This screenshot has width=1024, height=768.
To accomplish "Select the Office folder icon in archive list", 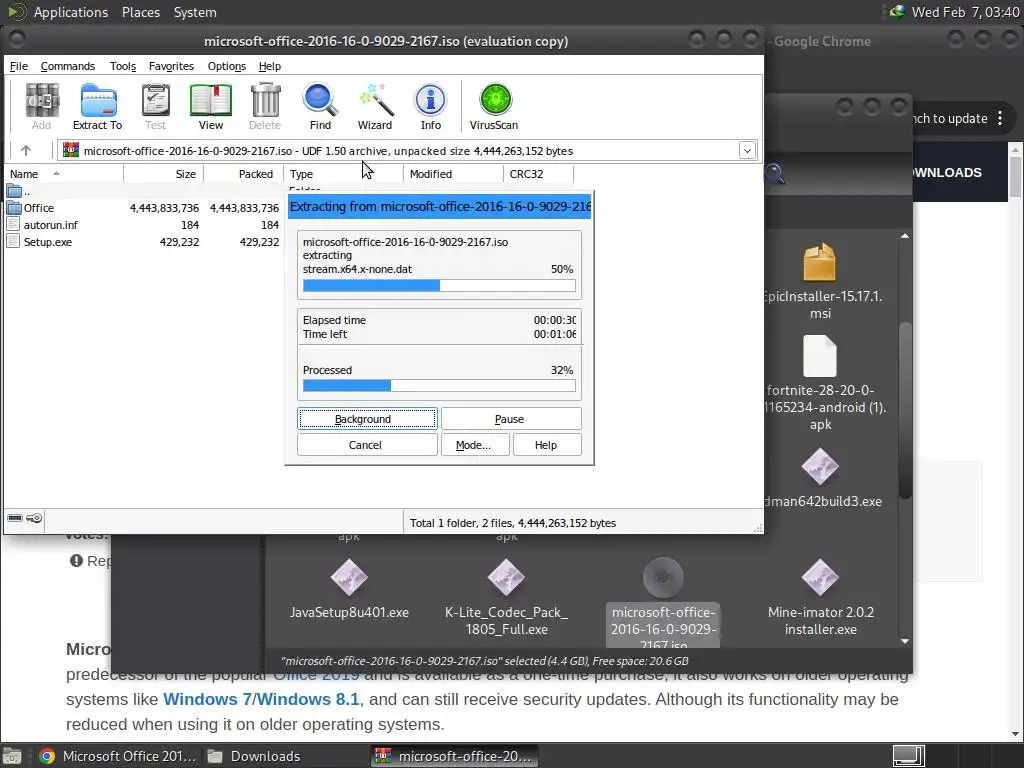I will pyautogui.click(x=14, y=208).
